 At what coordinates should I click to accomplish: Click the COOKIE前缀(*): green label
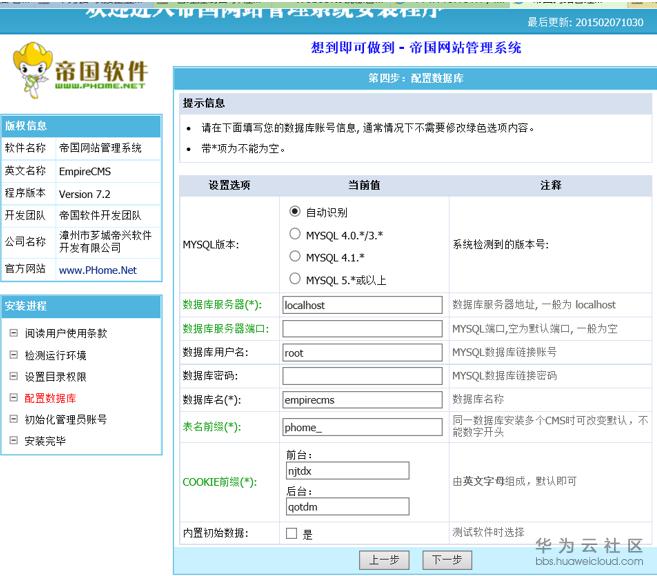pyautogui.click(x=220, y=482)
